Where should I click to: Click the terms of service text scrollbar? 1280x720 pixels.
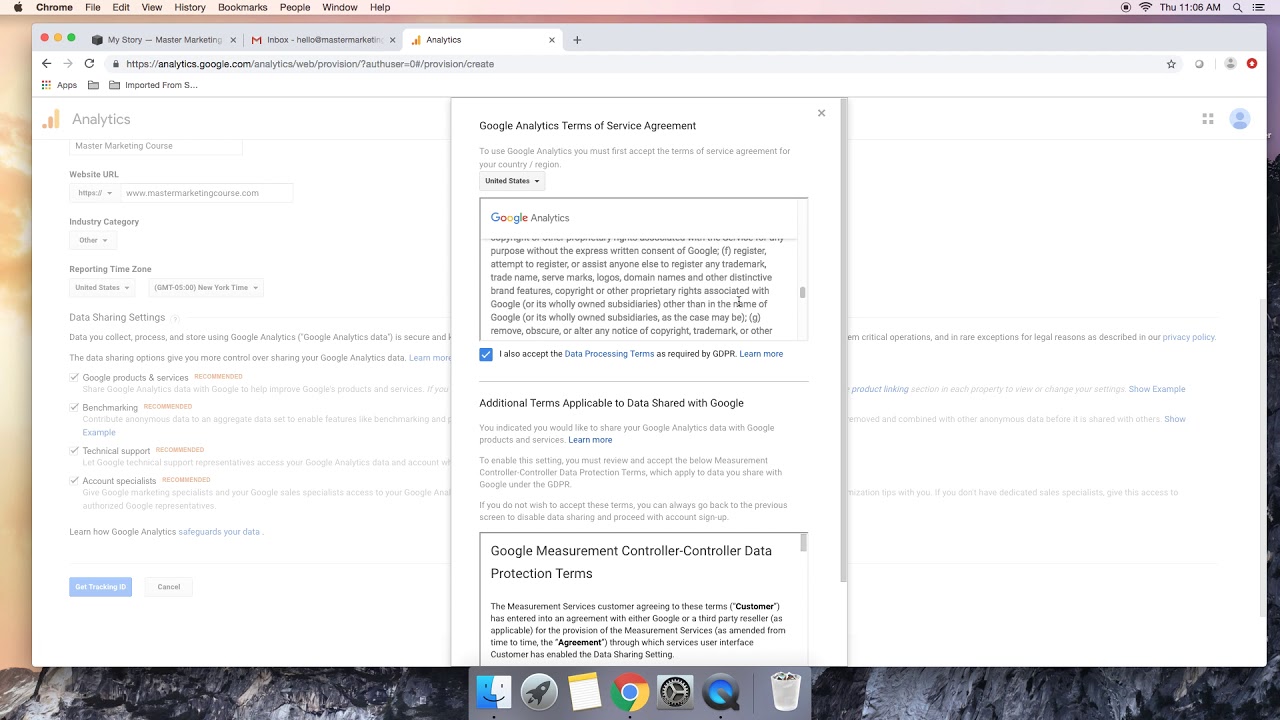(802, 292)
